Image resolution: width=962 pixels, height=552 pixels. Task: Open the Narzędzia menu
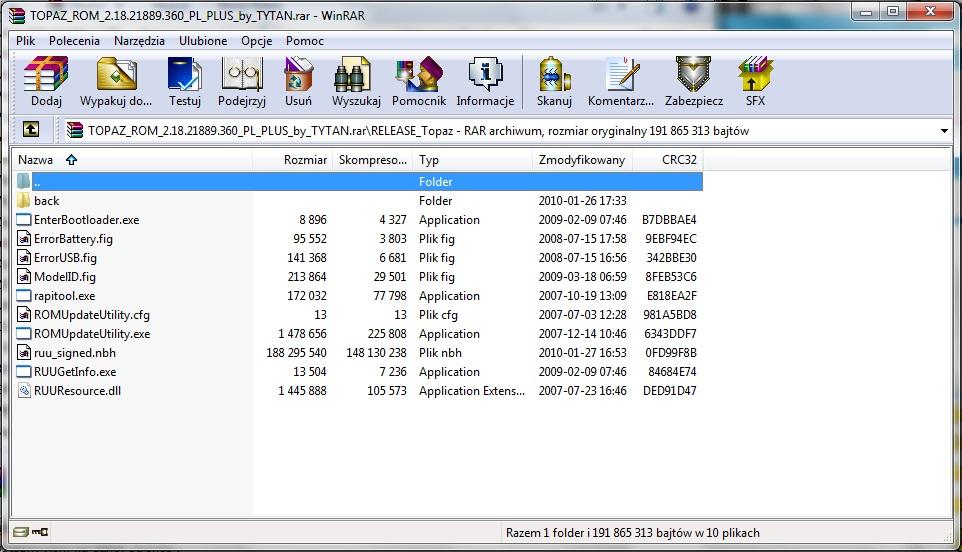[139, 41]
